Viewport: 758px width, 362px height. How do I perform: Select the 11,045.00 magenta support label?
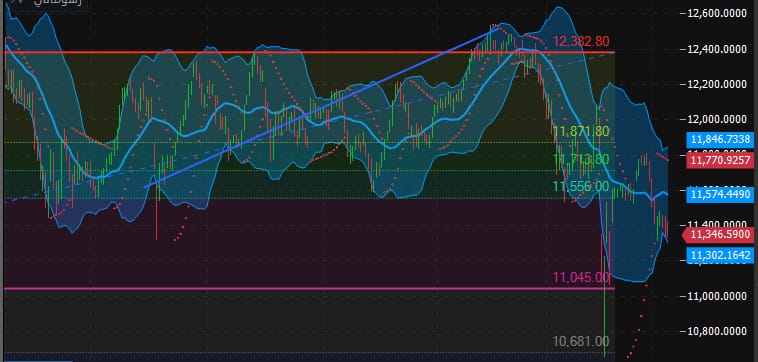pyautogui.click(x=581, y=277)
